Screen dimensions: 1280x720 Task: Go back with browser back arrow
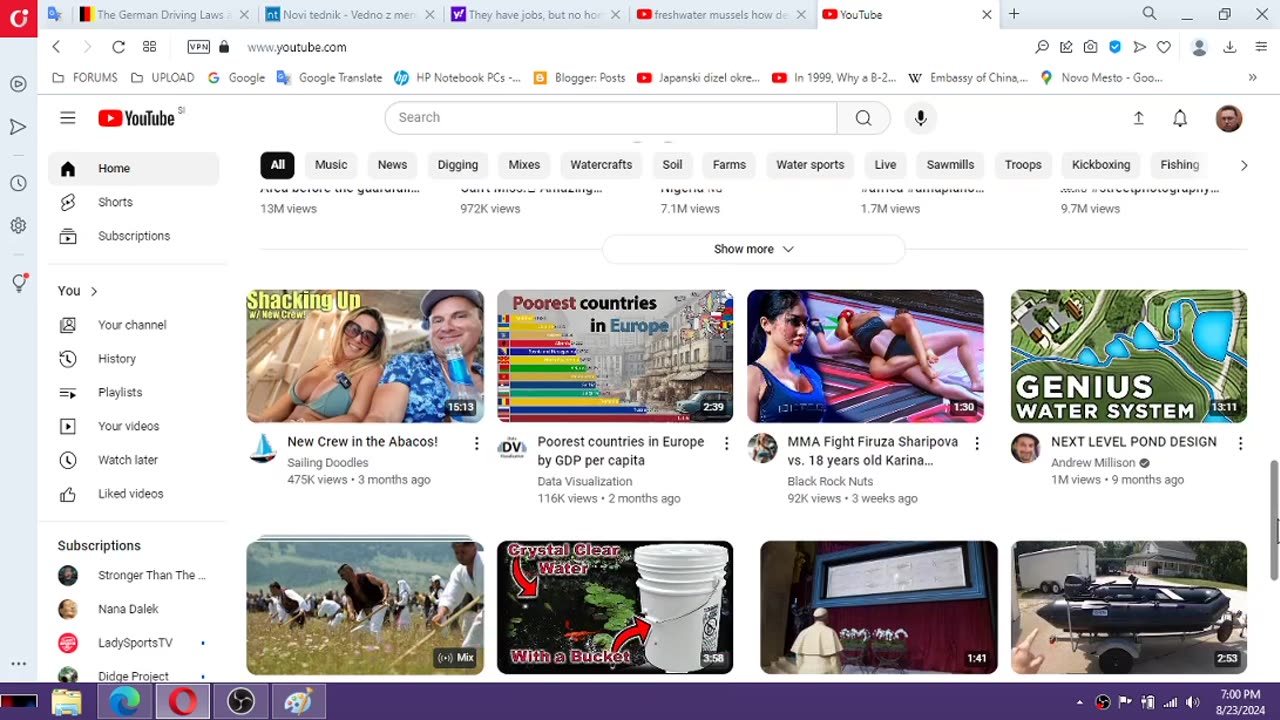[x=56, y=47]
